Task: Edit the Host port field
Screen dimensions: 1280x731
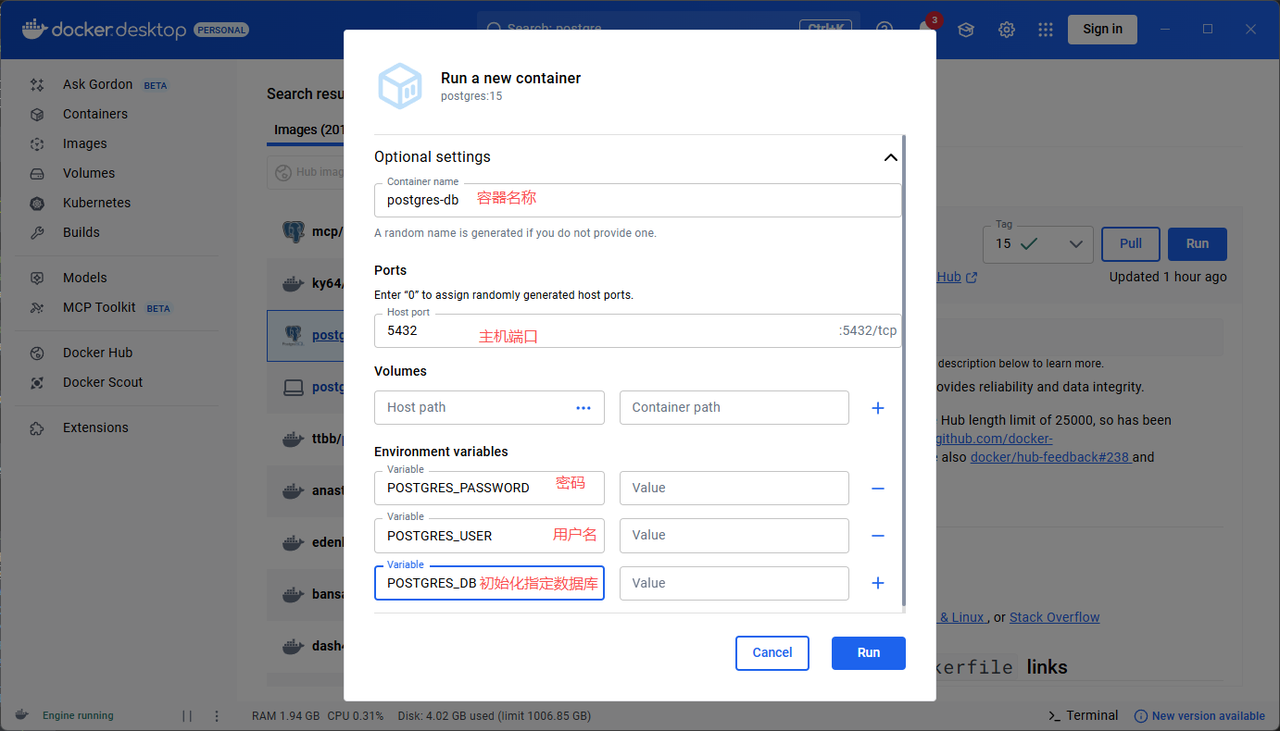Action: (x=638, y=330)
